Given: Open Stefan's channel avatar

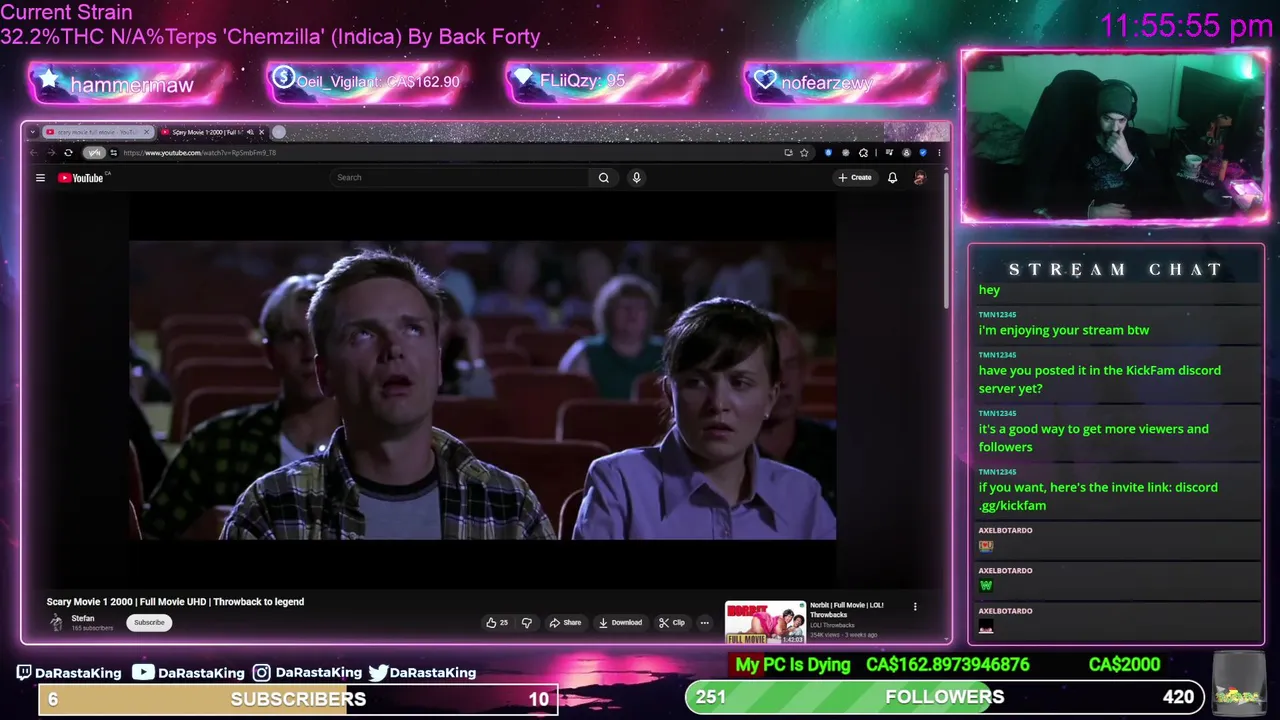Looking at the screenshot, I should pyautogui.click(x=56, y=622).
